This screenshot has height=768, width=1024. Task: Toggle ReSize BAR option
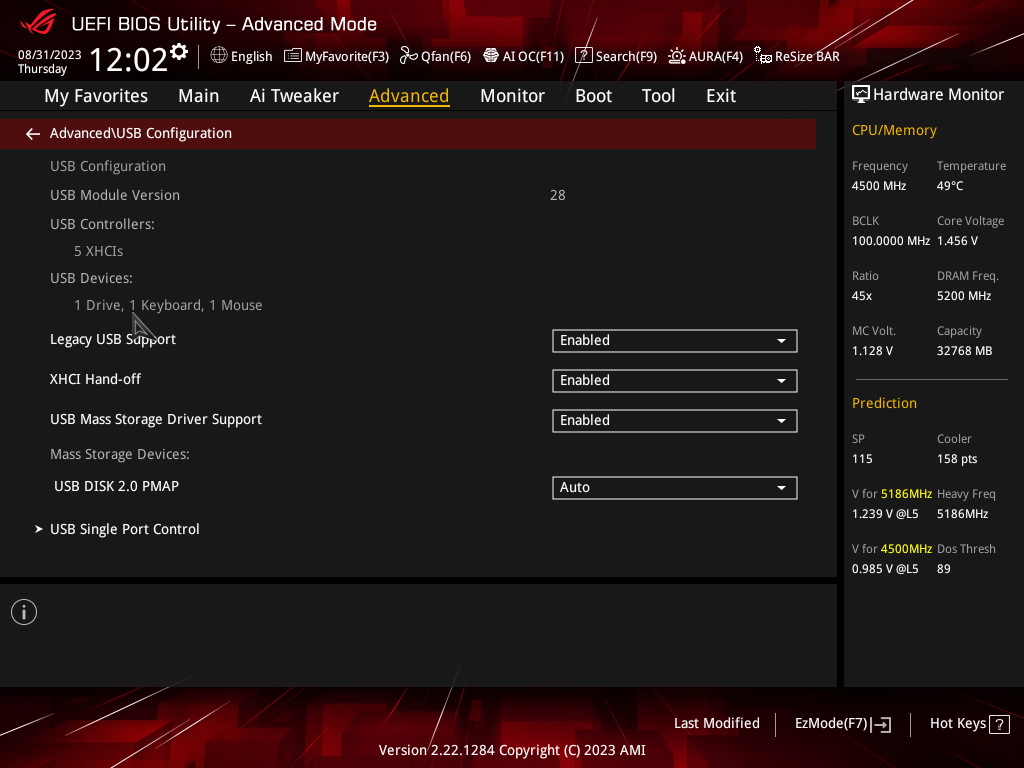(x=797, y=56)
